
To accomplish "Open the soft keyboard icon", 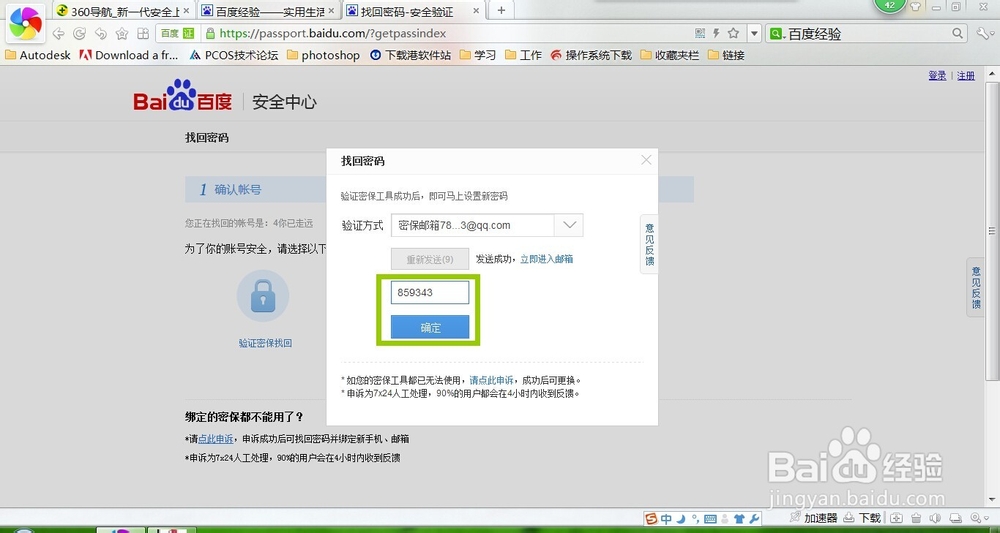I will [x=710, y=518].
